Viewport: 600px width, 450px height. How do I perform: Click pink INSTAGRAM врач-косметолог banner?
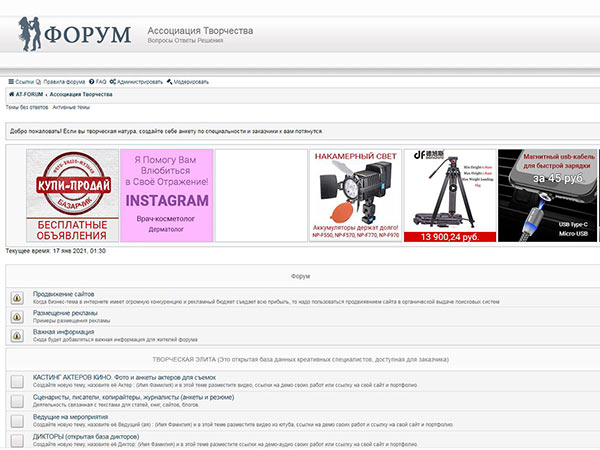click(x=166, y=196)
